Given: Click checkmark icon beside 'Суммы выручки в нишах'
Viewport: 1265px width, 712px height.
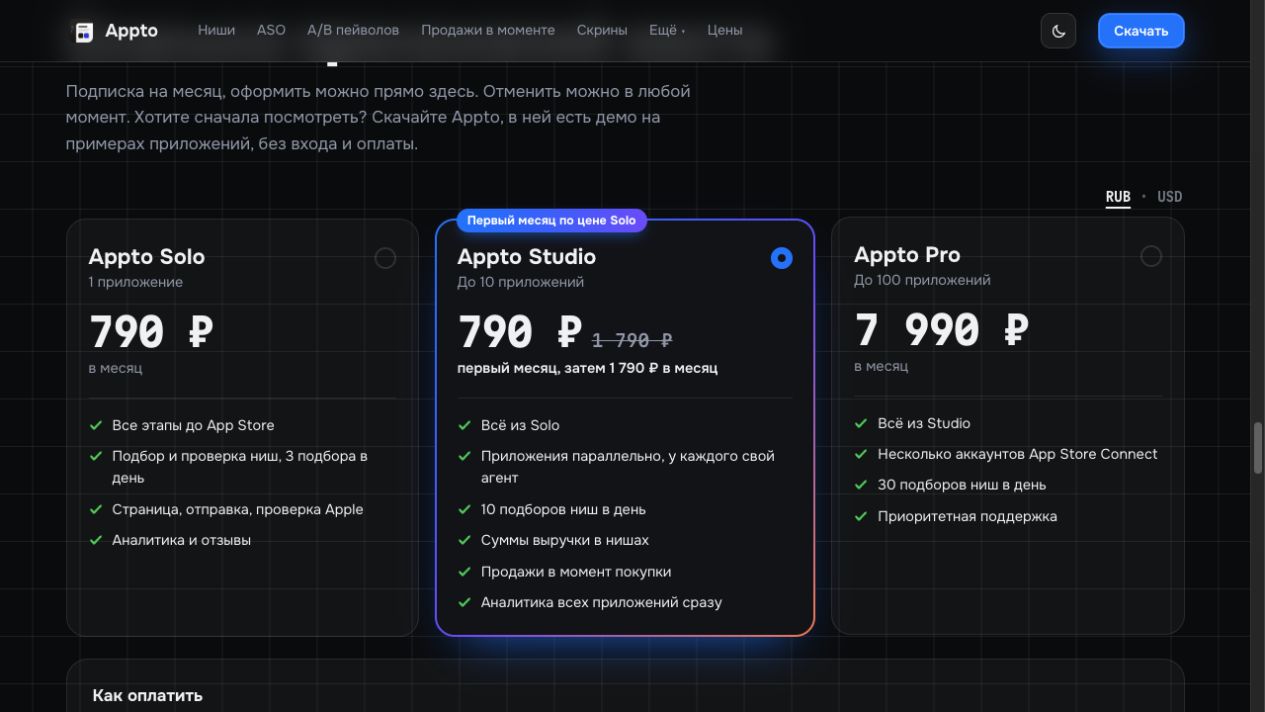Looking at the screenshot, I should tap(464, 540).
